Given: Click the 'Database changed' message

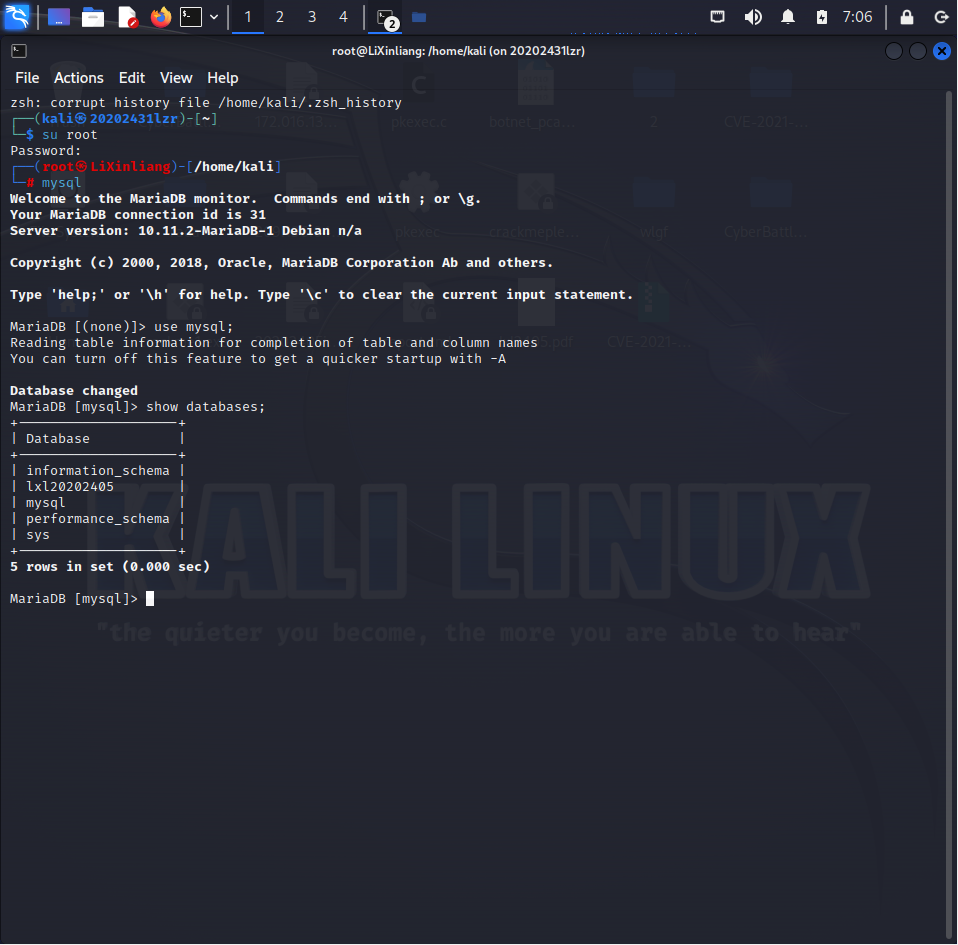Looking at the screenshot, I should (74, 391).
